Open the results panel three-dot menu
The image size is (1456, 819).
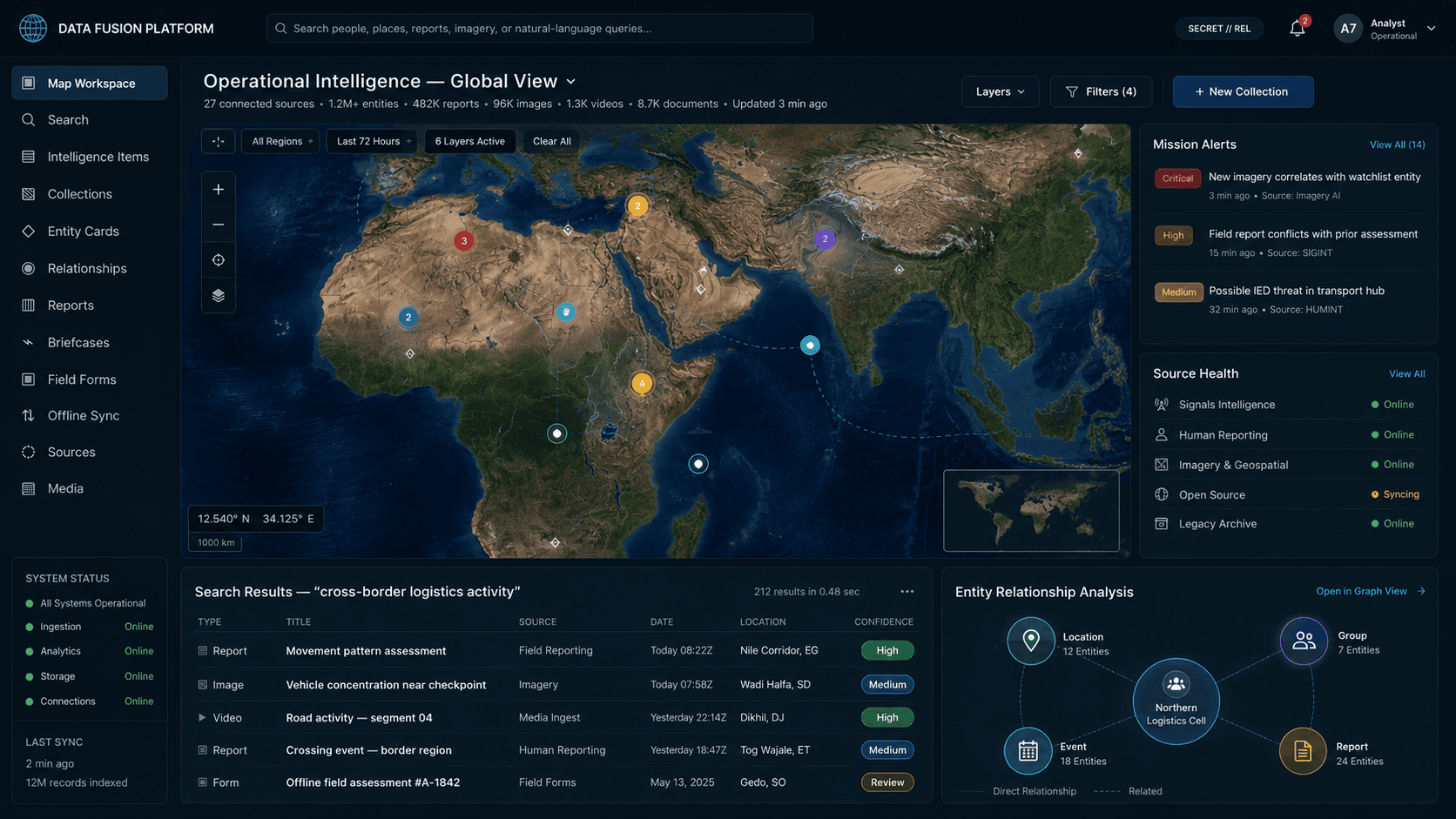coord(907,592)
